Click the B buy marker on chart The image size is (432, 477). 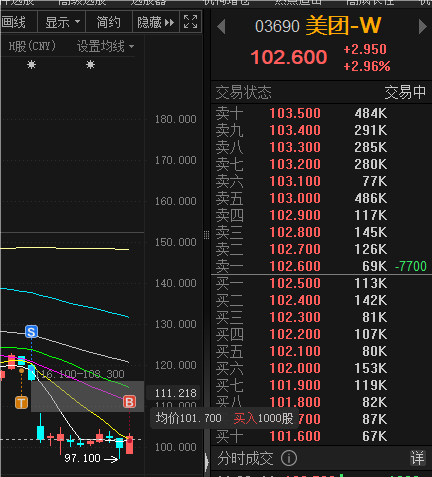(129, 402)
